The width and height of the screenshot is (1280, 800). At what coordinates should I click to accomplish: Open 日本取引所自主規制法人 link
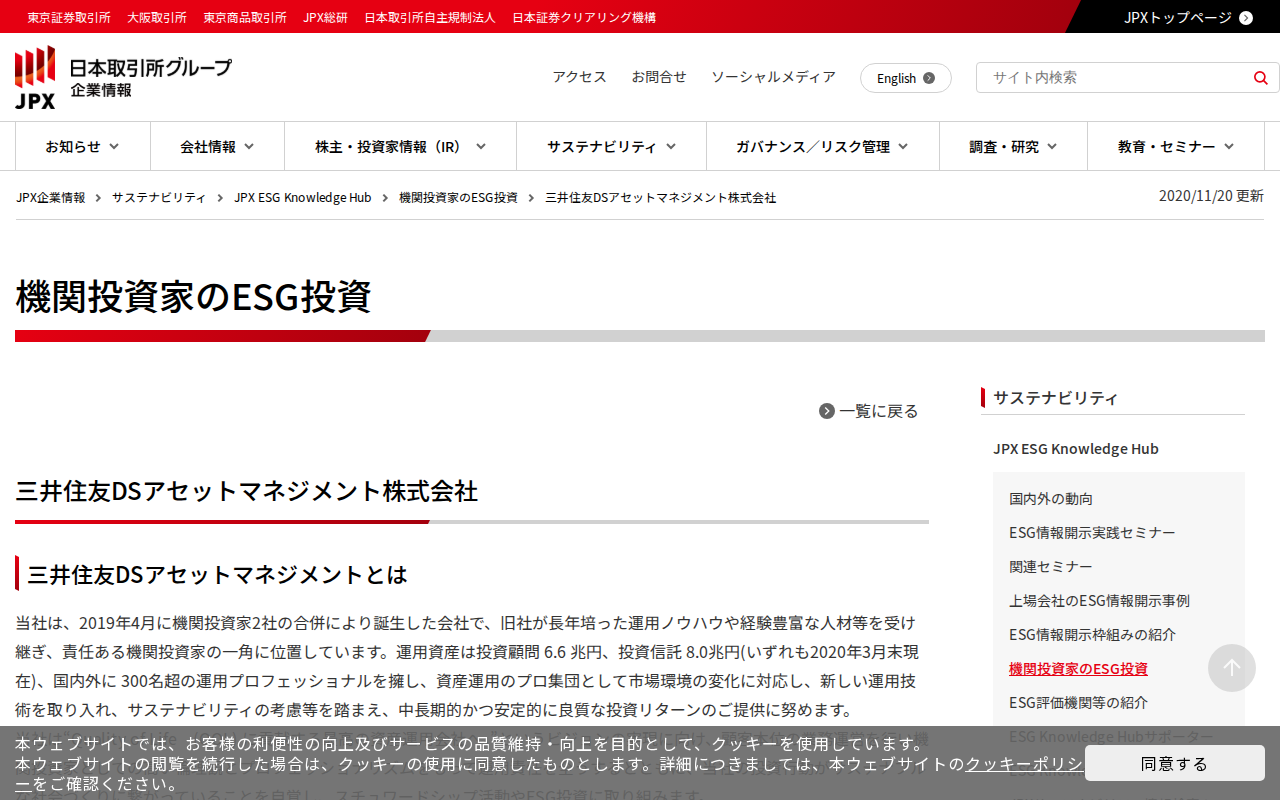click(430, 17)
